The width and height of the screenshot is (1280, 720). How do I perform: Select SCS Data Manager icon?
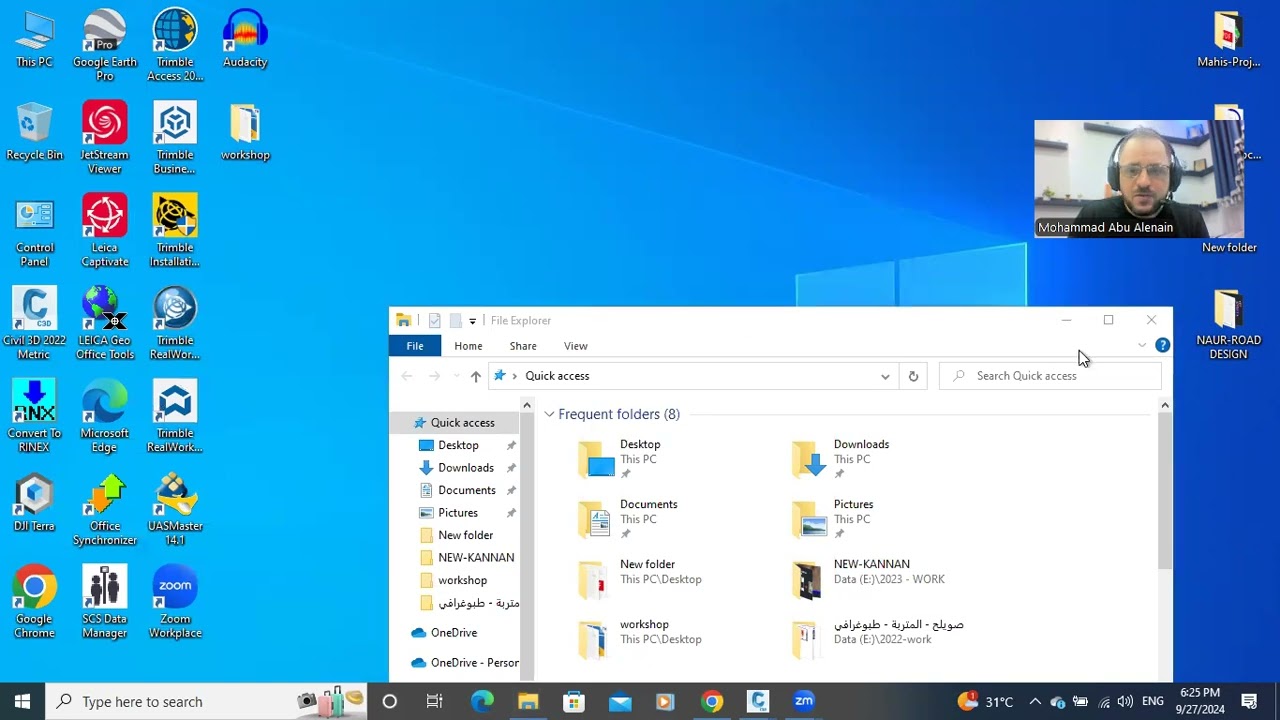[x=105, y=603]
